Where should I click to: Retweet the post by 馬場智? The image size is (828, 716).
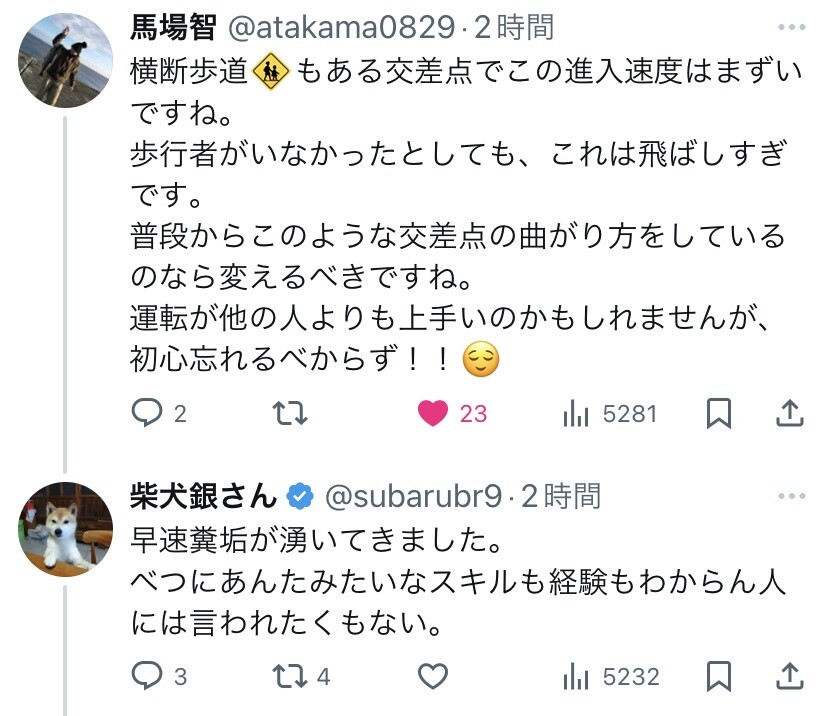(290, 413)
